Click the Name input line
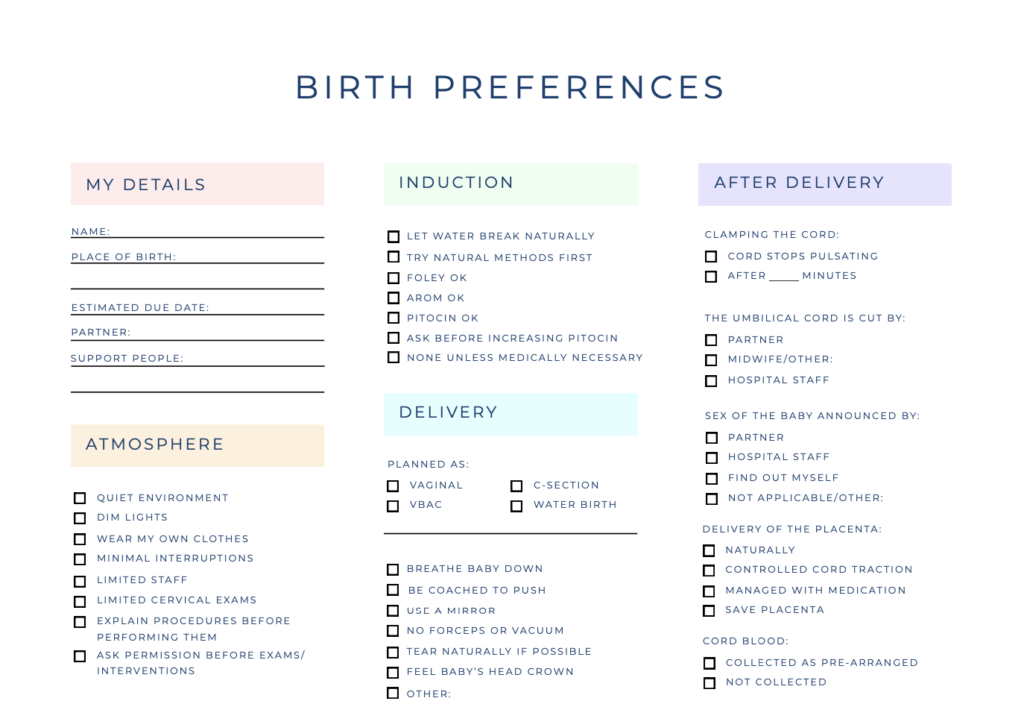The width and height of the screenshot is (1024, 704). (x=197, y=232)
